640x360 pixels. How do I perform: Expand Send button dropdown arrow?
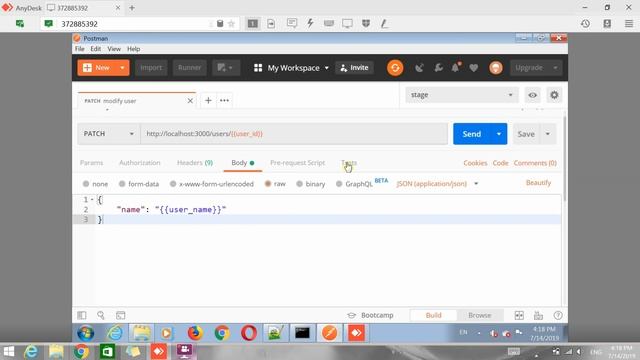tap(499, 134)
